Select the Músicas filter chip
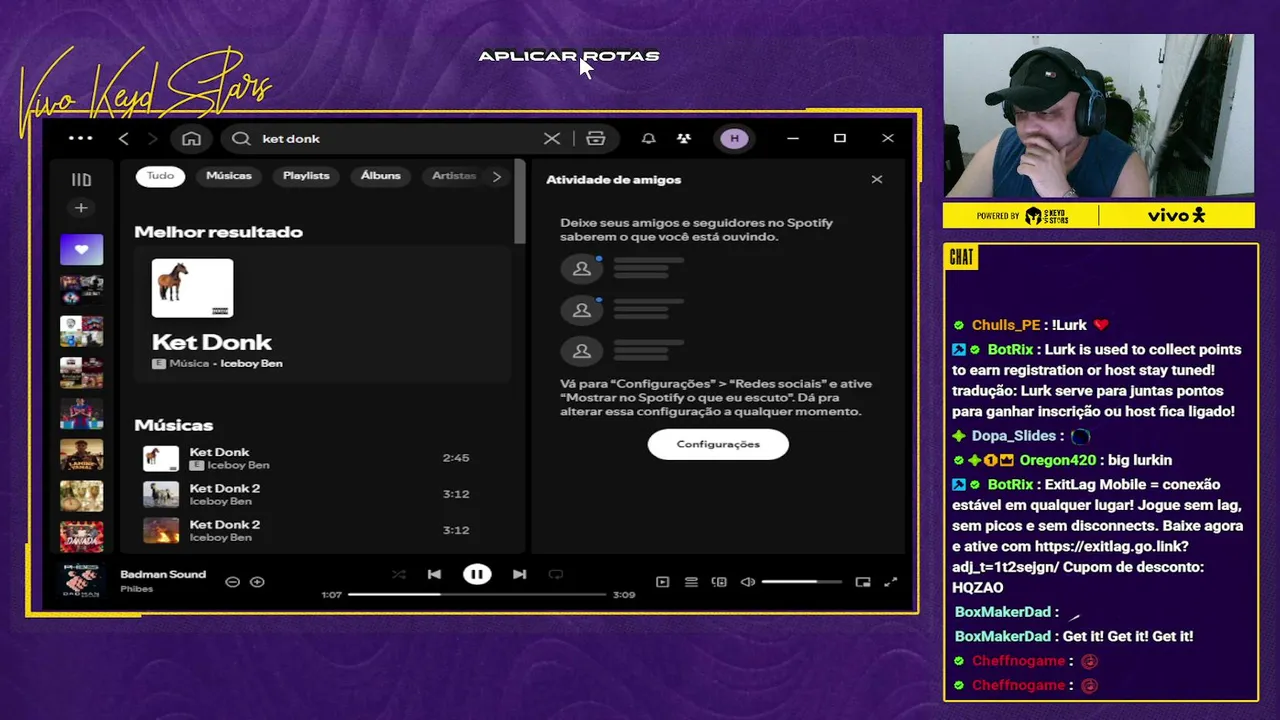 tap(229, 176)
